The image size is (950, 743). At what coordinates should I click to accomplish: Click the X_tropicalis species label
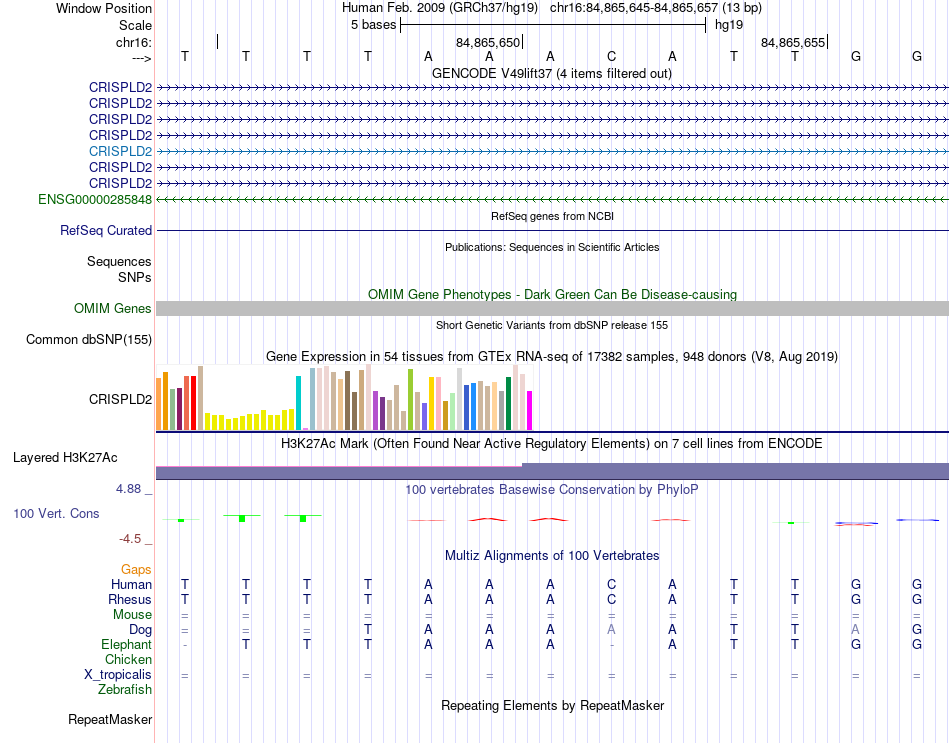[x=118, y=675]
